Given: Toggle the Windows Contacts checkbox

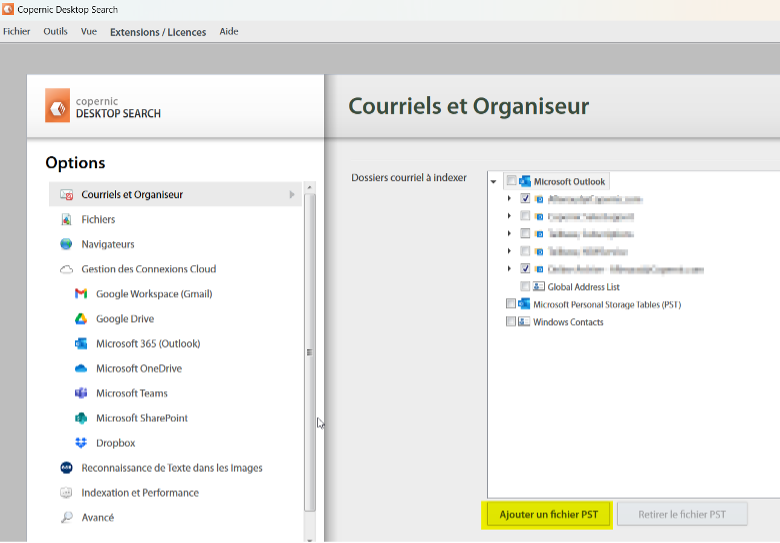Looking at the screenshot, I should coord(512,322).
